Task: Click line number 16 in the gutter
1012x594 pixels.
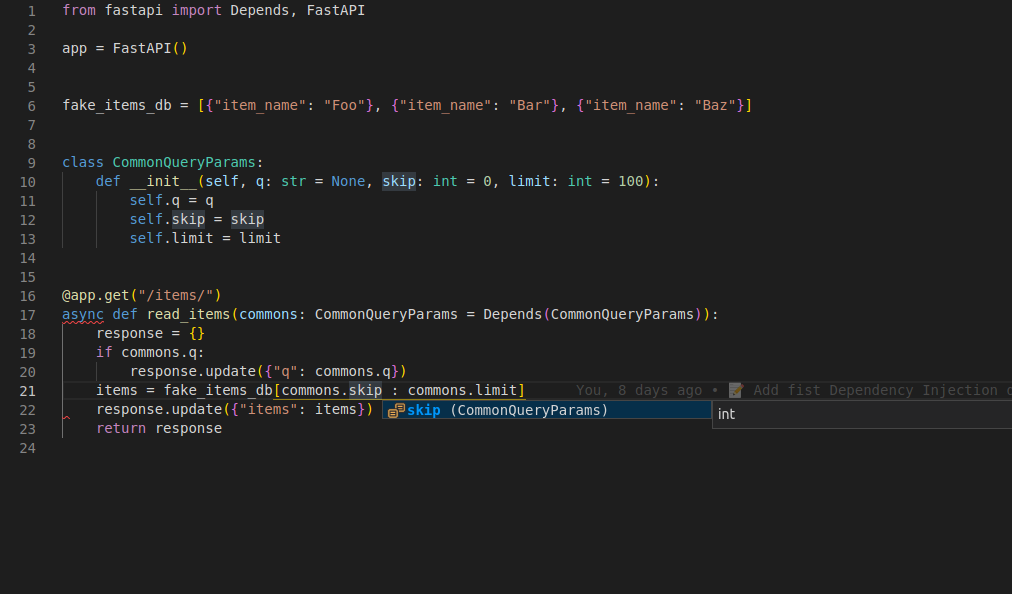Action: 27,295
